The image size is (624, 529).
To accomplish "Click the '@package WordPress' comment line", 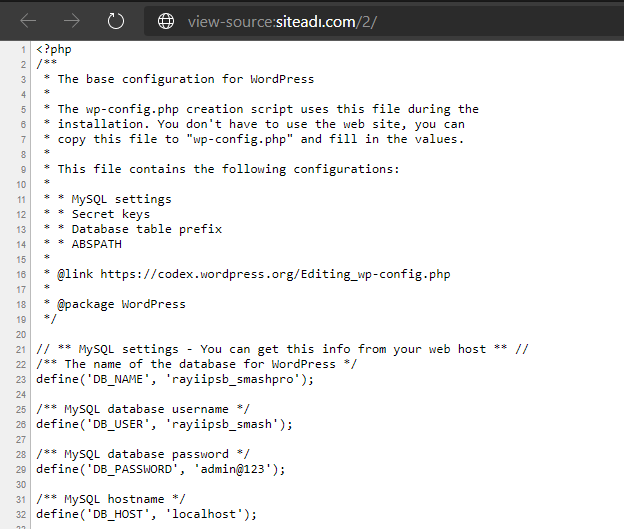I will pyautogui.click(x=121, y=304).
